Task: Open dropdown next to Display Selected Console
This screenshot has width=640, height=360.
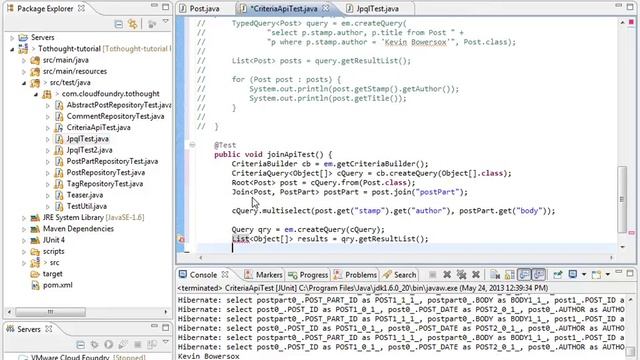Action: pyautogui.click(x=584, y=275)
